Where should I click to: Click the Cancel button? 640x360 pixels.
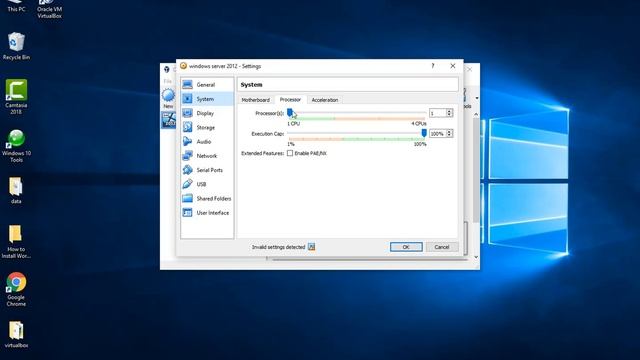(442, 247)
